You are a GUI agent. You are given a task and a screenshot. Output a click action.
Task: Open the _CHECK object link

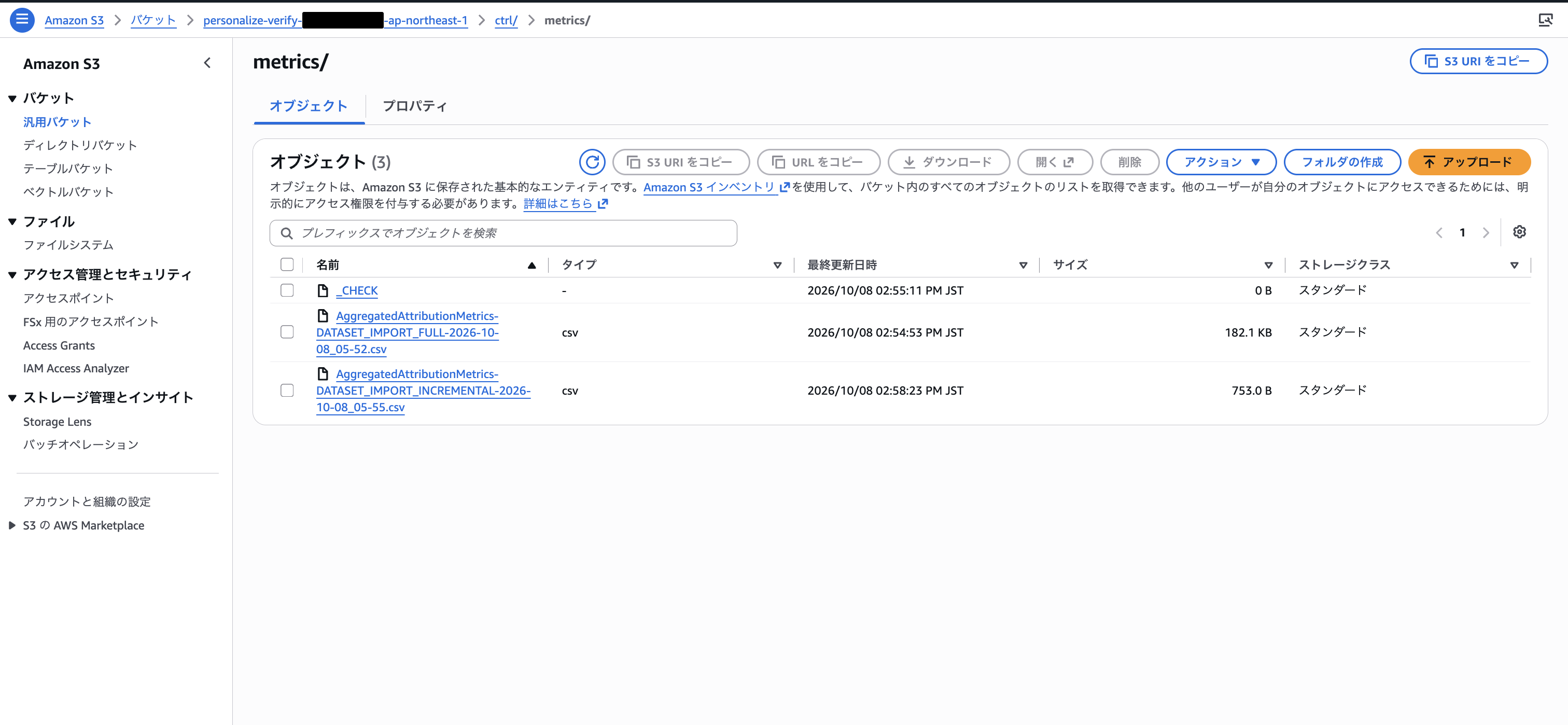click(x=357, y=290)
